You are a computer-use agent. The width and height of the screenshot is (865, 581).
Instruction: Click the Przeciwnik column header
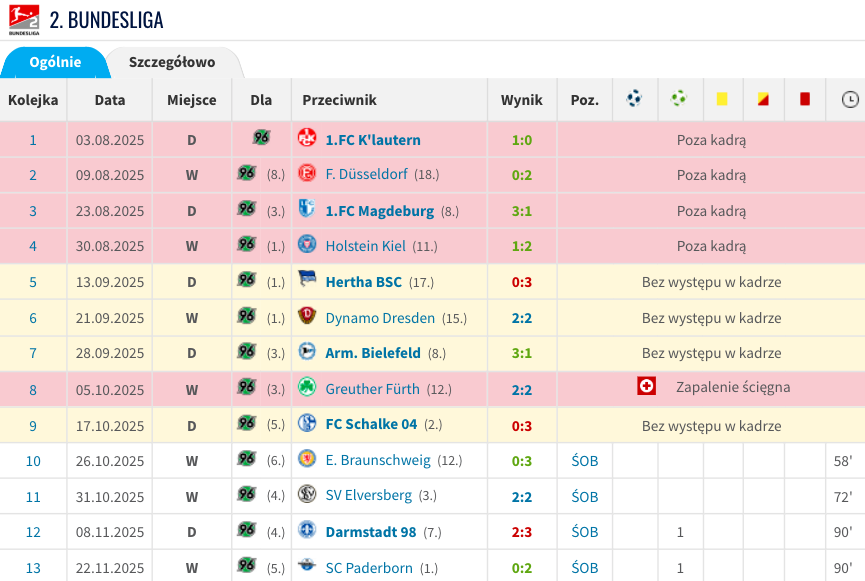click(x=339, y=100)
